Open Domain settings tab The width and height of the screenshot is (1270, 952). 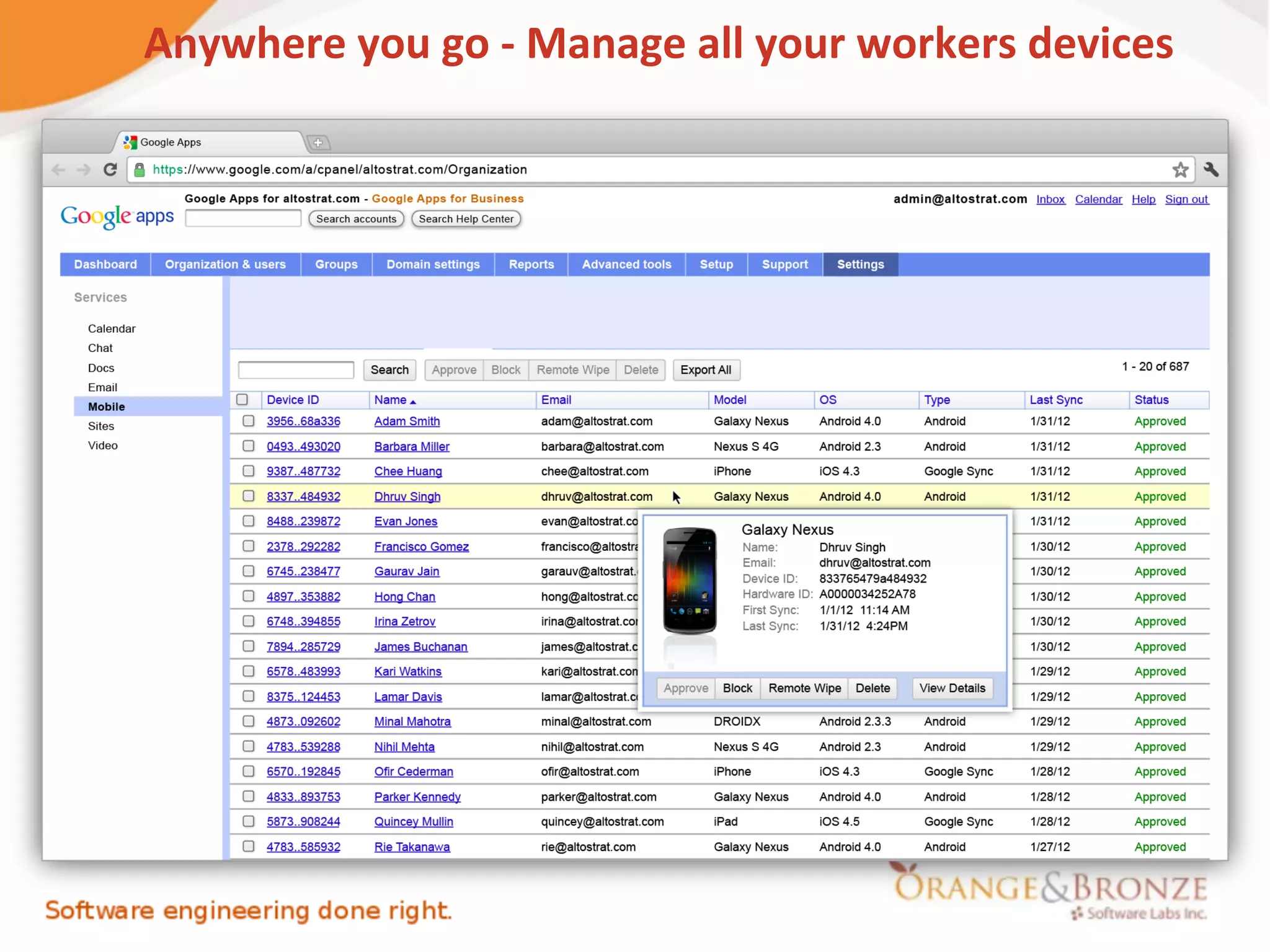(x=433, y=264)
